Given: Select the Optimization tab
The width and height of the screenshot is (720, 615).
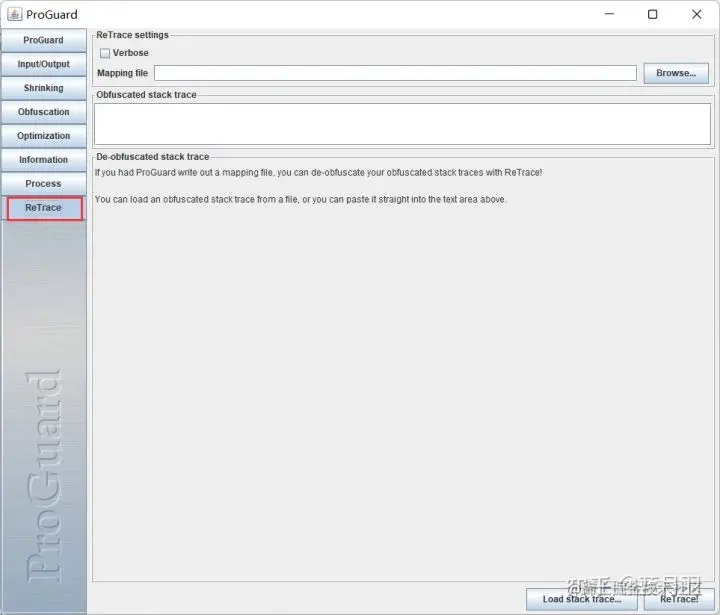Looking at the screenshot, I should click(x=43, y=136).
